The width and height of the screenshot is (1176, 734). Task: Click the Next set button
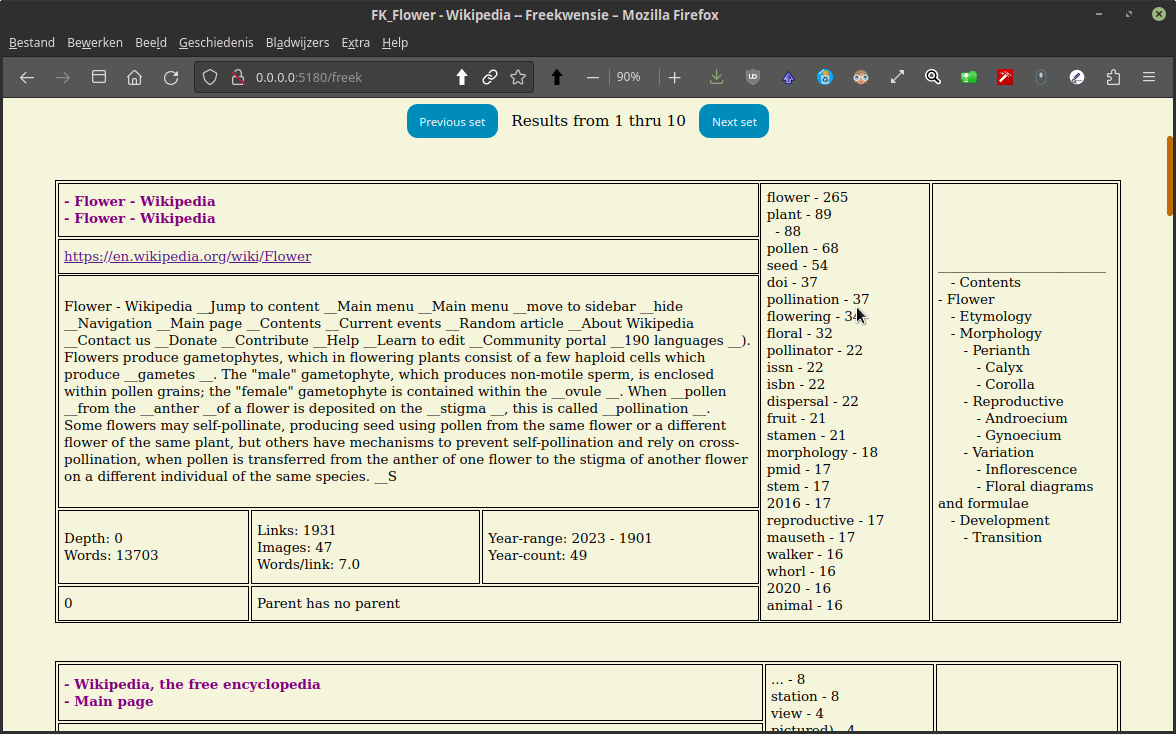[734, 121]
